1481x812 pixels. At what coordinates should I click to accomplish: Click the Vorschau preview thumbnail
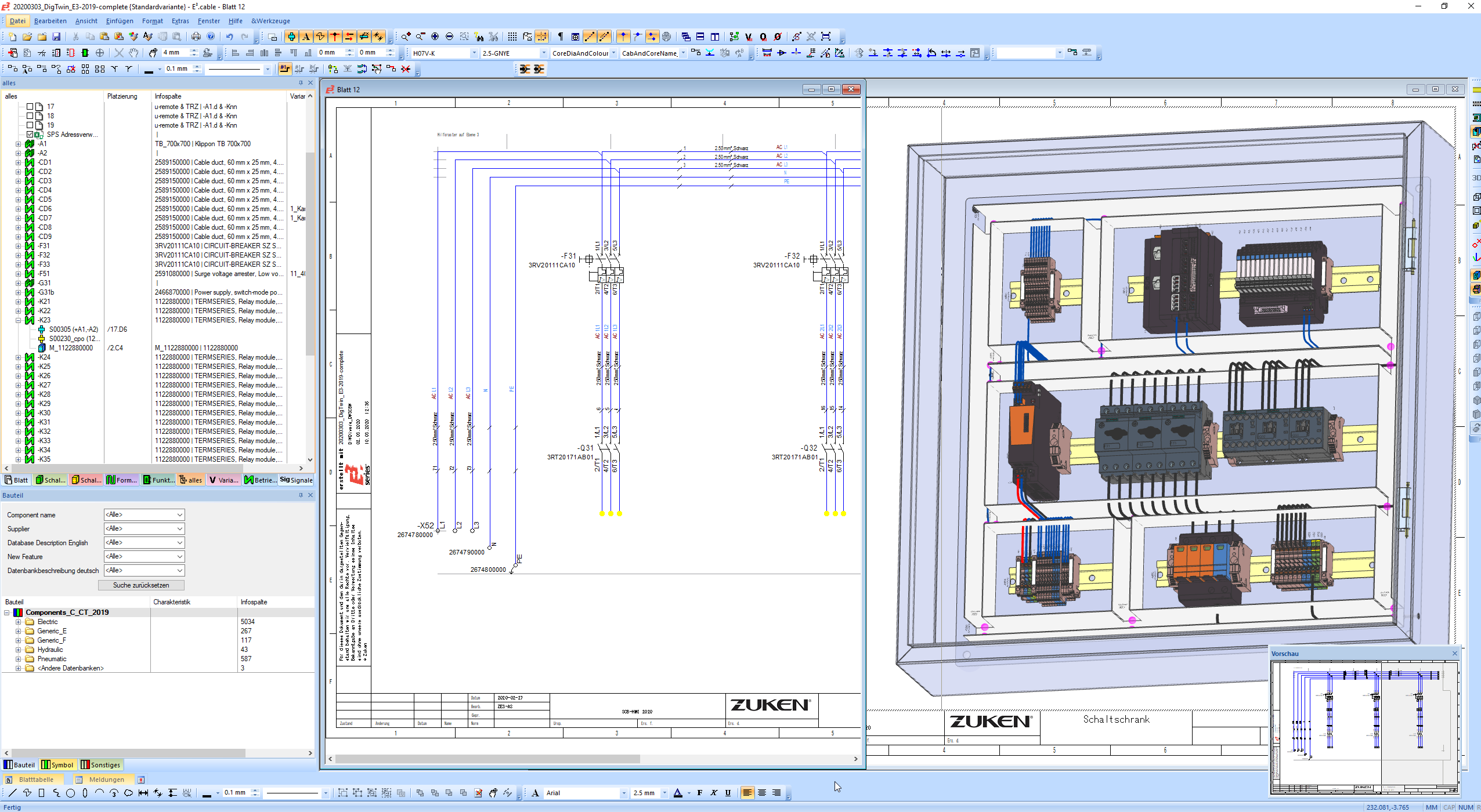[x=1364, y=727]
